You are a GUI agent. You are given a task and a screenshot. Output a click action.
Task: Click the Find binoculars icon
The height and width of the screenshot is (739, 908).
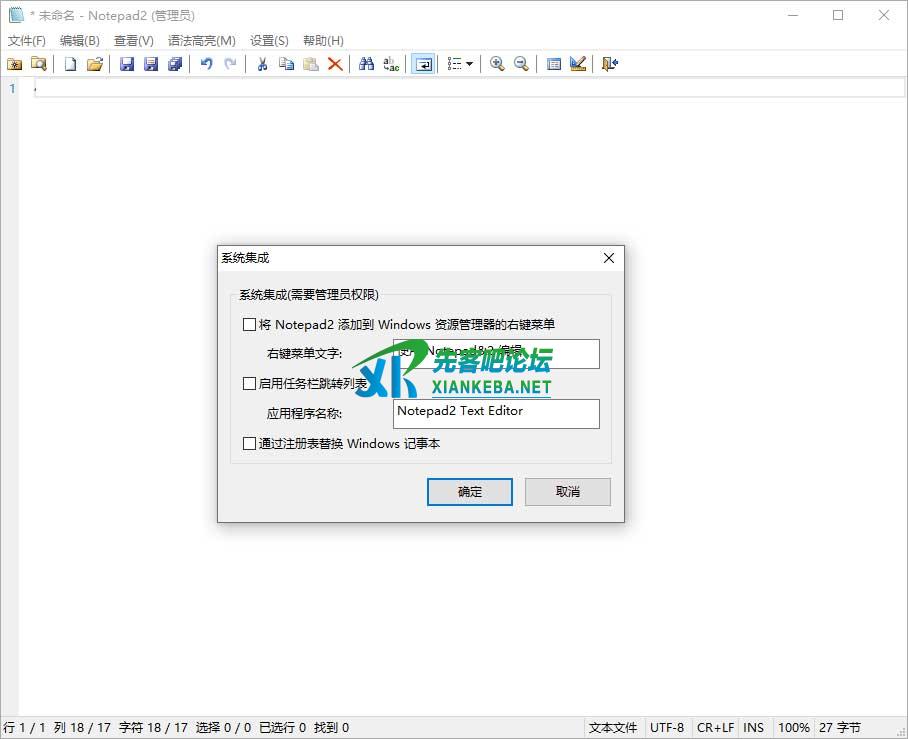[367, 64]
